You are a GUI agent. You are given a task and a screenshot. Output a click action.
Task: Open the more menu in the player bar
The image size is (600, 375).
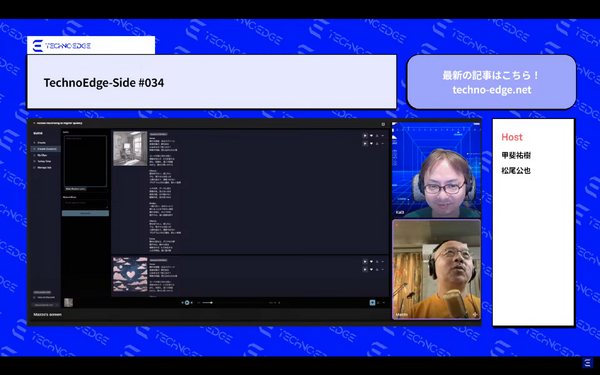pyautogui.click(x=383, y=303)
